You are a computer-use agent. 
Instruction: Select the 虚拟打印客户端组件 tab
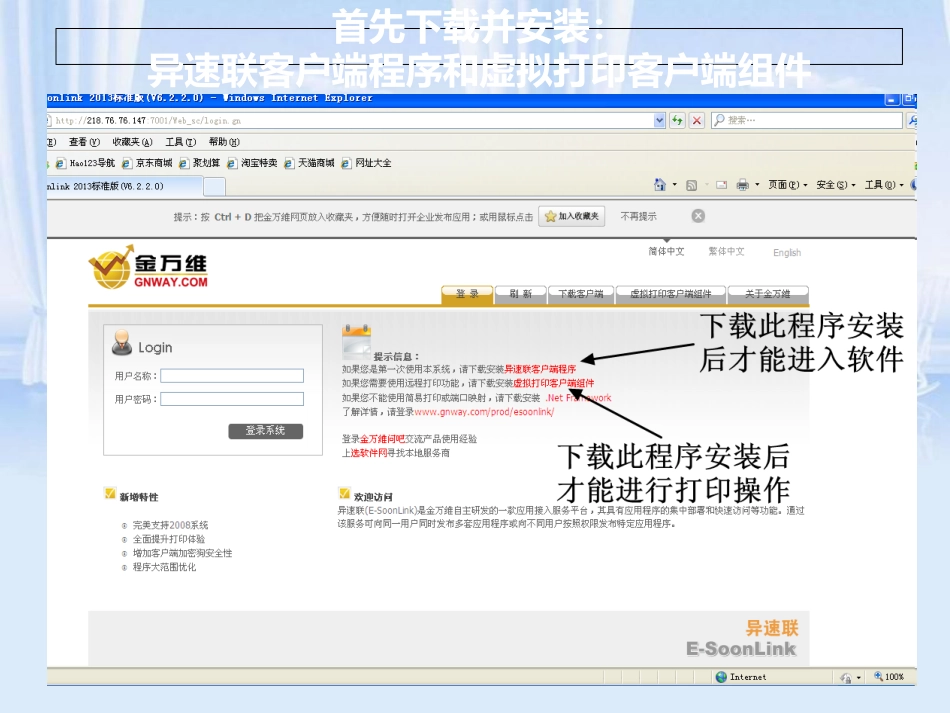pyautogui.click(x=670, y=294)
